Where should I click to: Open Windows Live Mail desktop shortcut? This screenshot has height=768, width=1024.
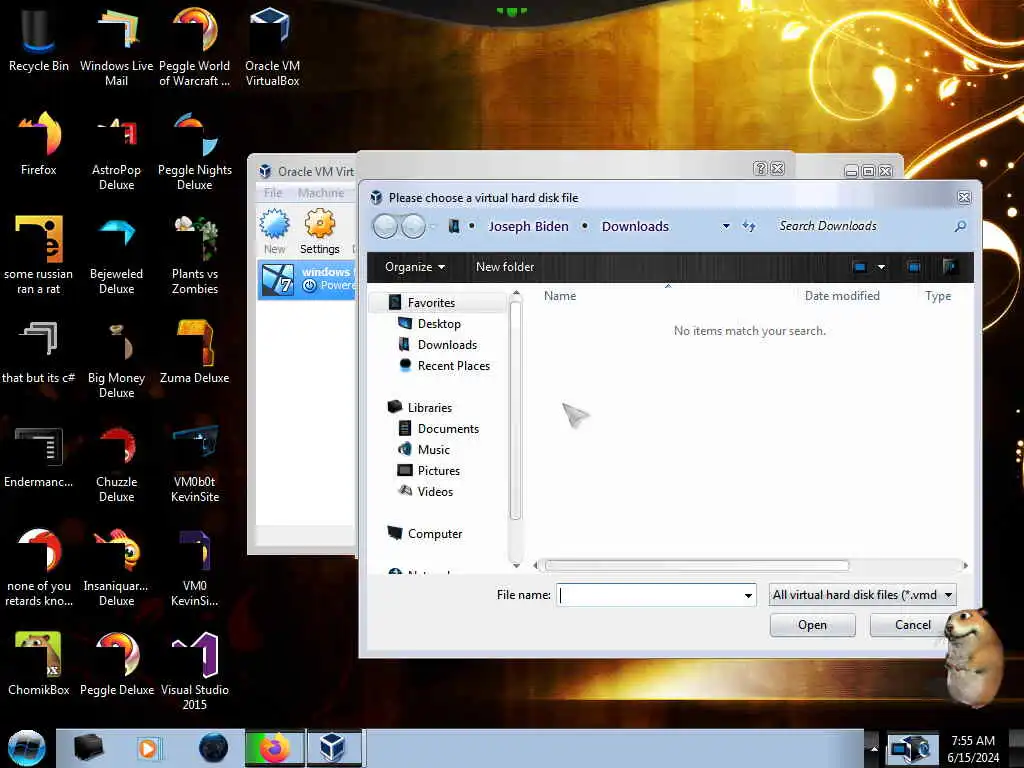point(116,46)
